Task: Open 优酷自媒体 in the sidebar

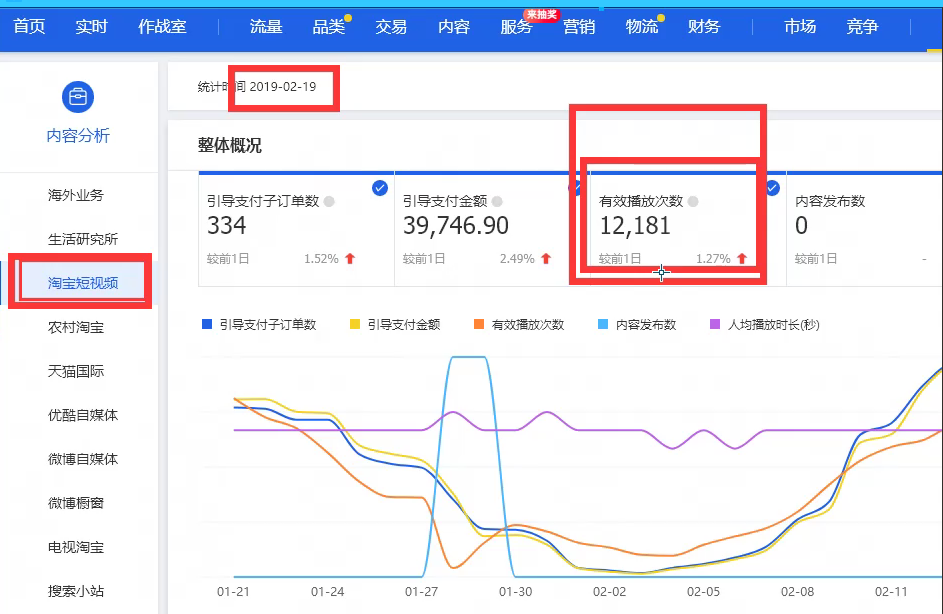Action: click(83, 415)
